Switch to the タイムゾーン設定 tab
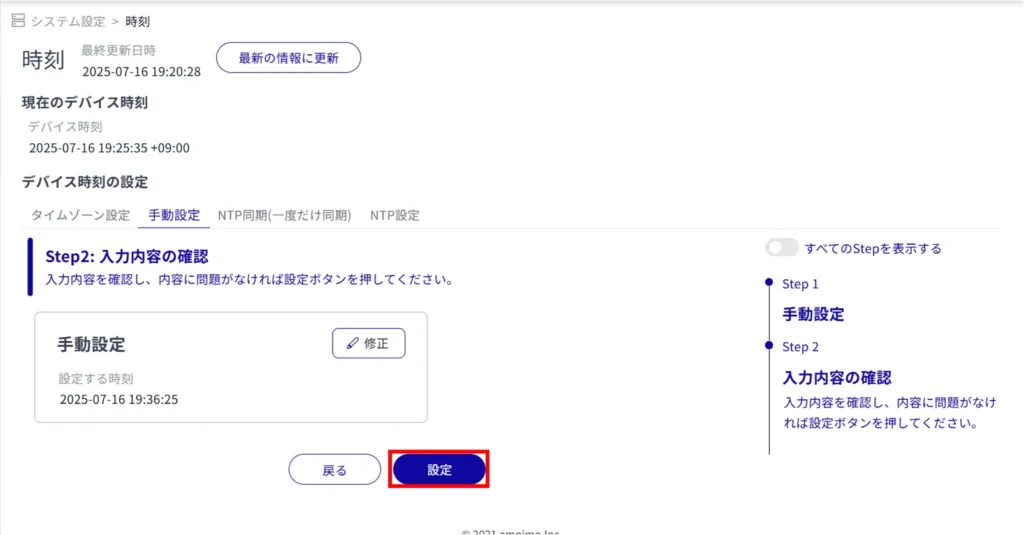Image resolution: width=1024 pixels, height=535 pixels. pos(80,215)
